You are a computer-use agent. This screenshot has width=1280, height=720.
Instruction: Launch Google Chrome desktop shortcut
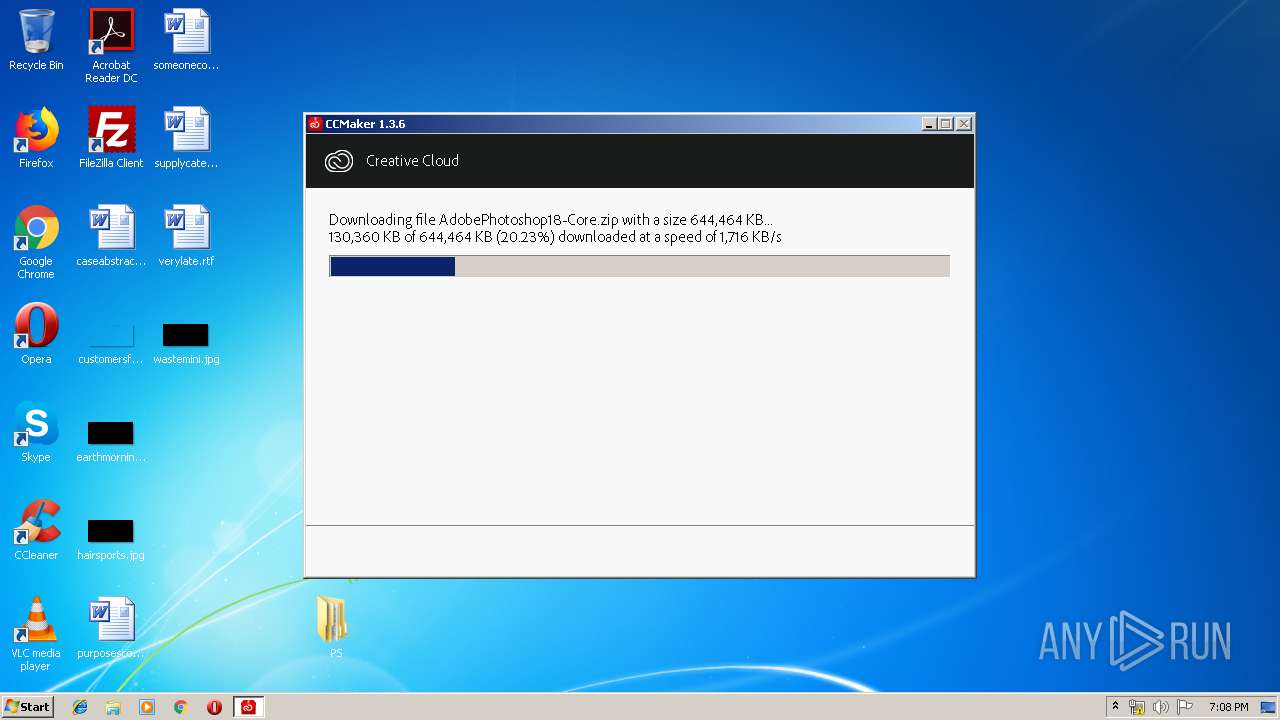36,242
